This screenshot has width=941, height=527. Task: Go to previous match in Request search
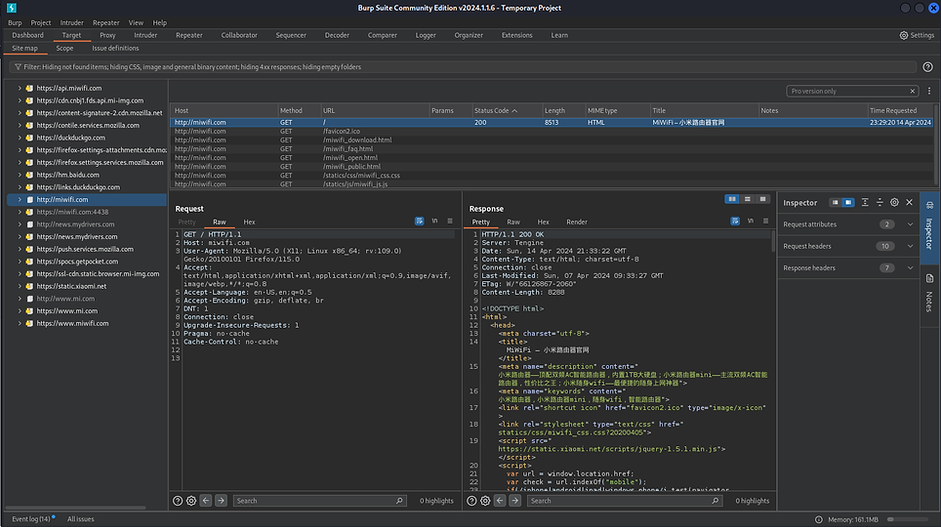(206, 501)
